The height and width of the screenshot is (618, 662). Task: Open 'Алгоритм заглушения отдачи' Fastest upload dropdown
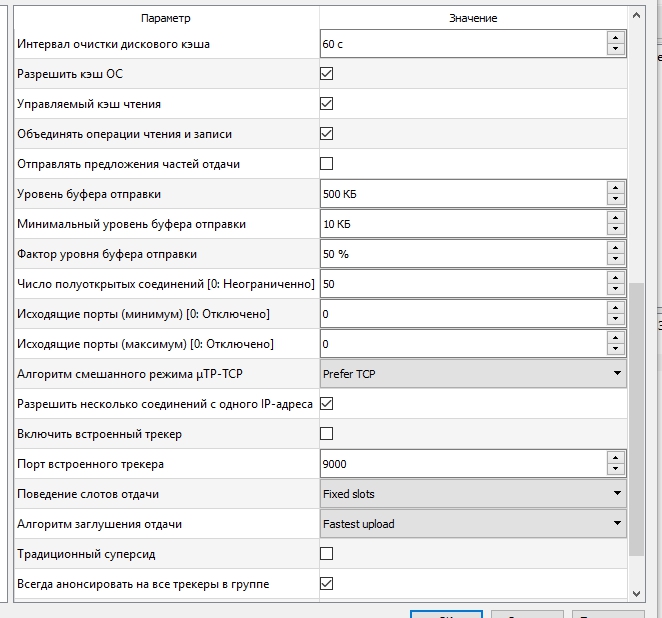pos(473,523)
